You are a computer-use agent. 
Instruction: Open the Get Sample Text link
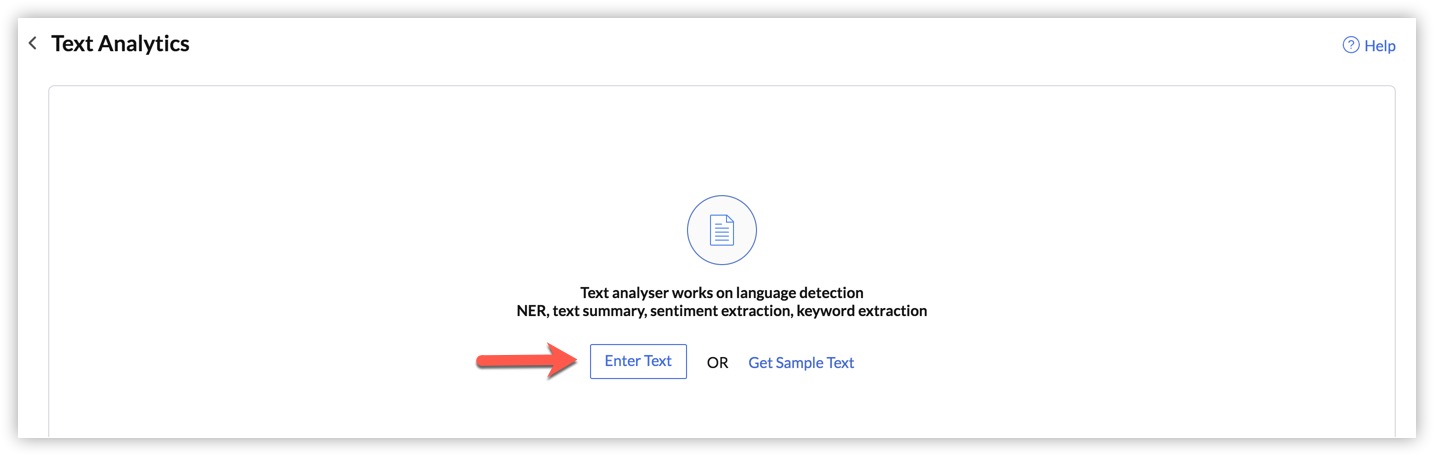click(801, 363)
